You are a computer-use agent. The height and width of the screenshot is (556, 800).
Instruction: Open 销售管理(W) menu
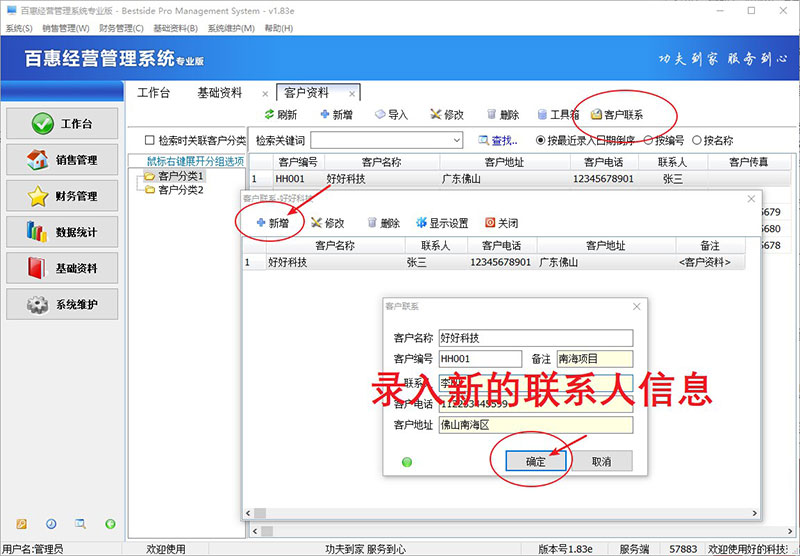click(66, 28)
